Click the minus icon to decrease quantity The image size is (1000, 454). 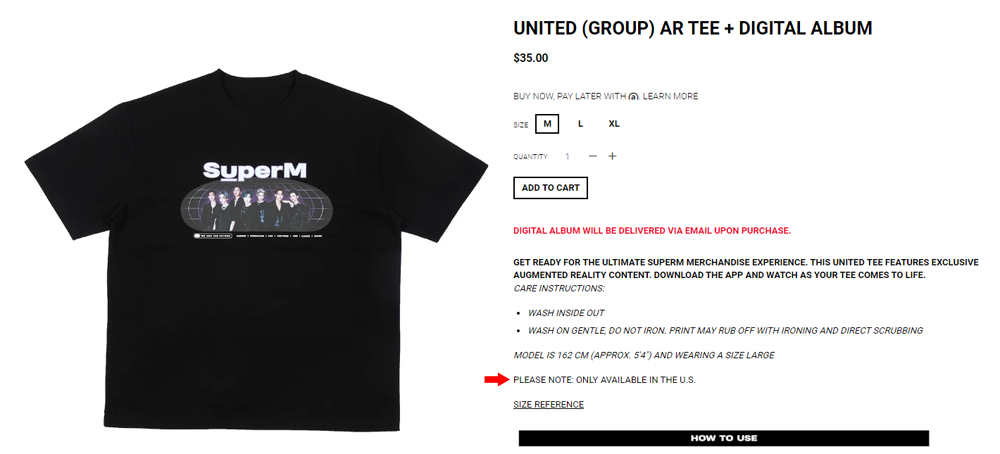point(592,156)
